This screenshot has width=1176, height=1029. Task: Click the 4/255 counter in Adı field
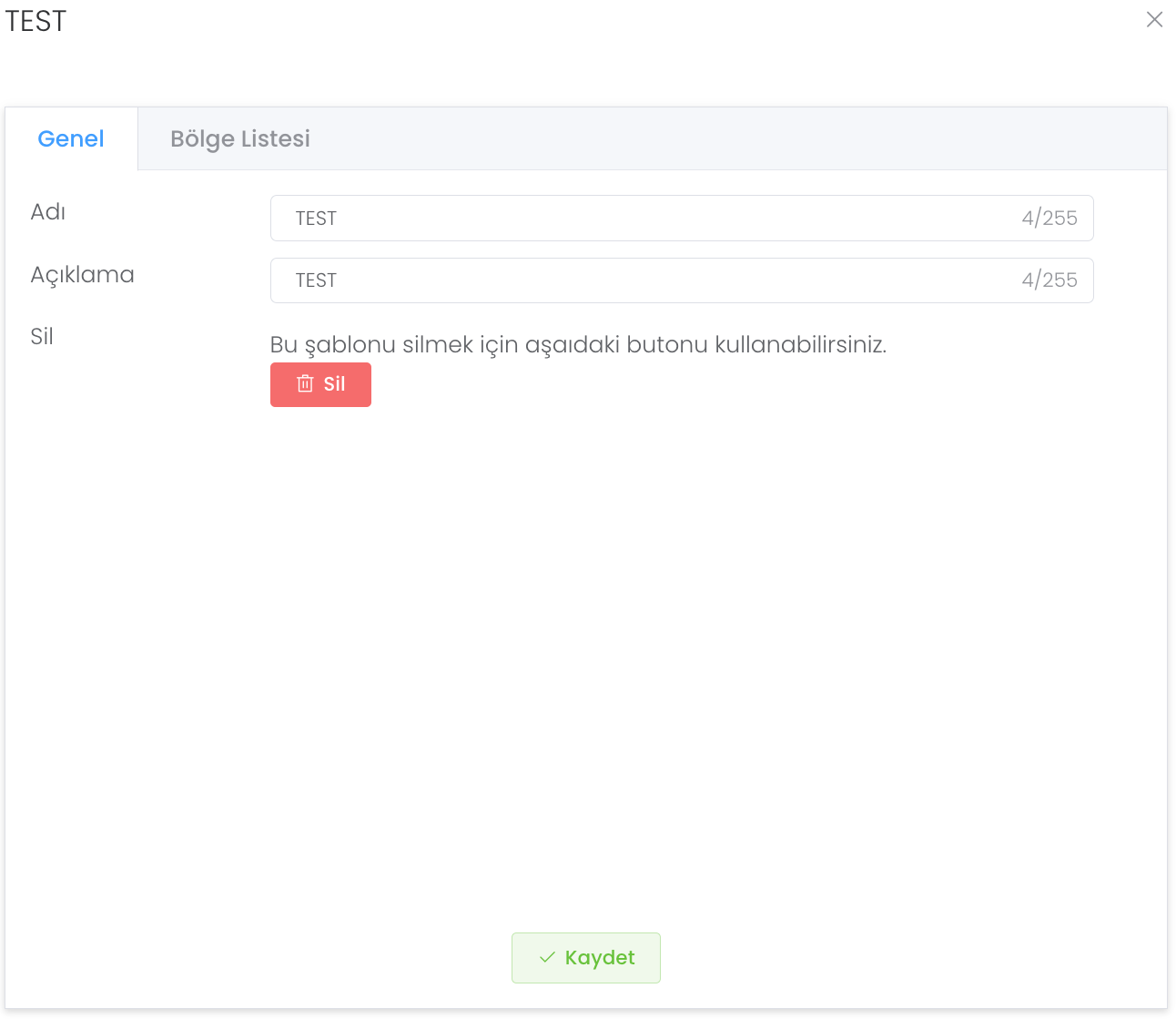point(1049,219)
